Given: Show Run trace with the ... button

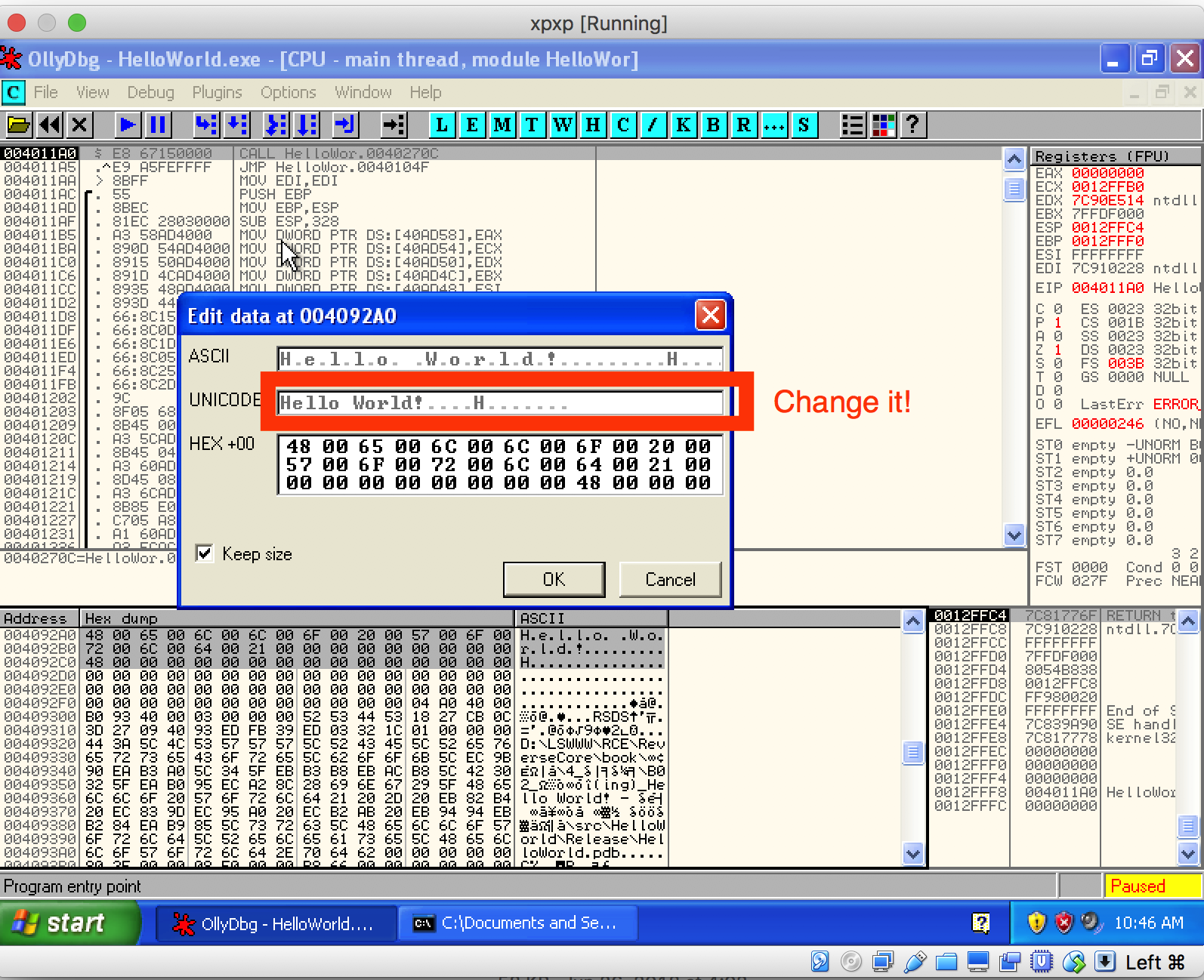Looking at the screenshot, I should coord(774,125).
